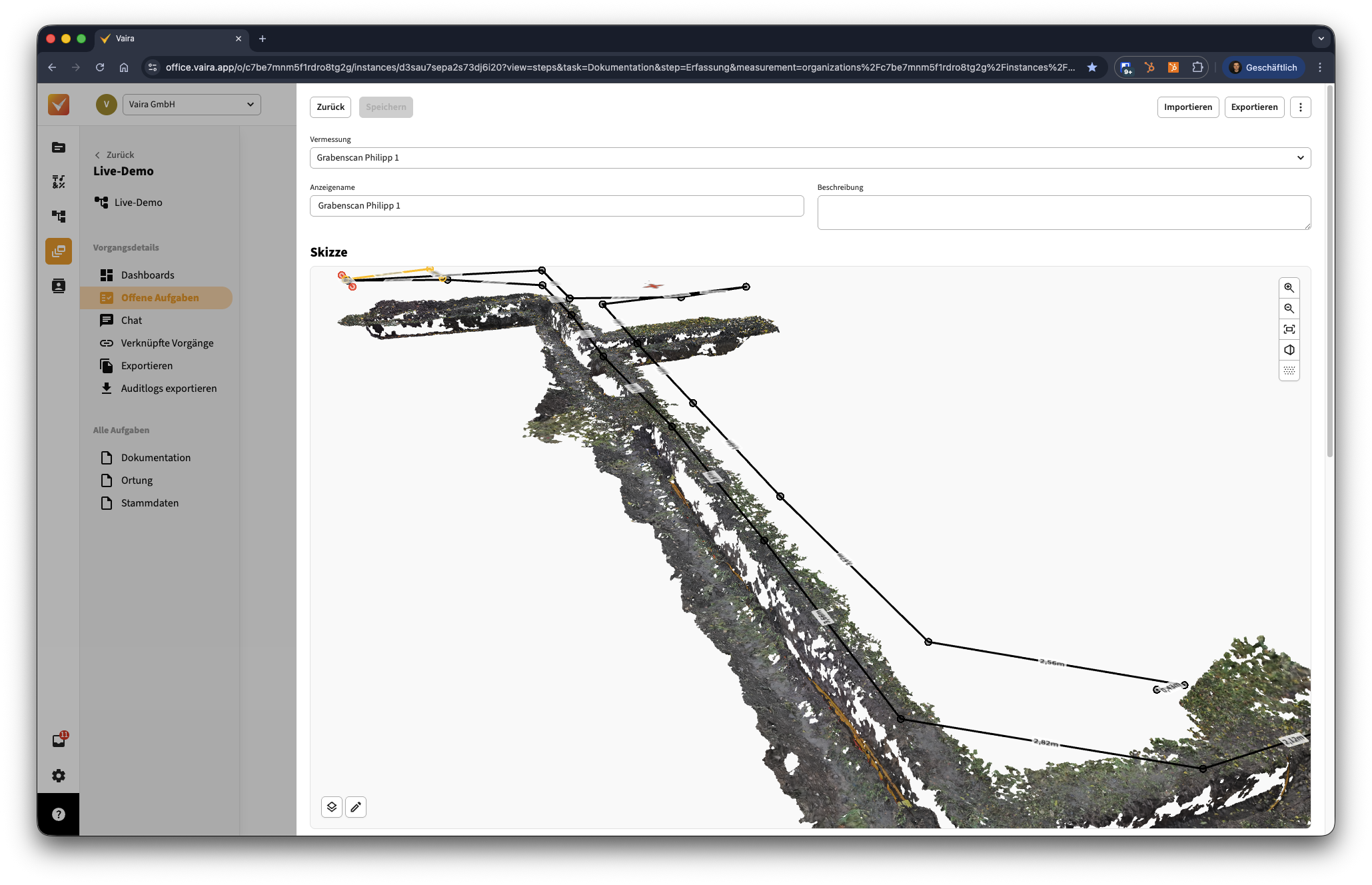
Task: Fit sketch to view with frame icon
Action: click(1289, 329)
